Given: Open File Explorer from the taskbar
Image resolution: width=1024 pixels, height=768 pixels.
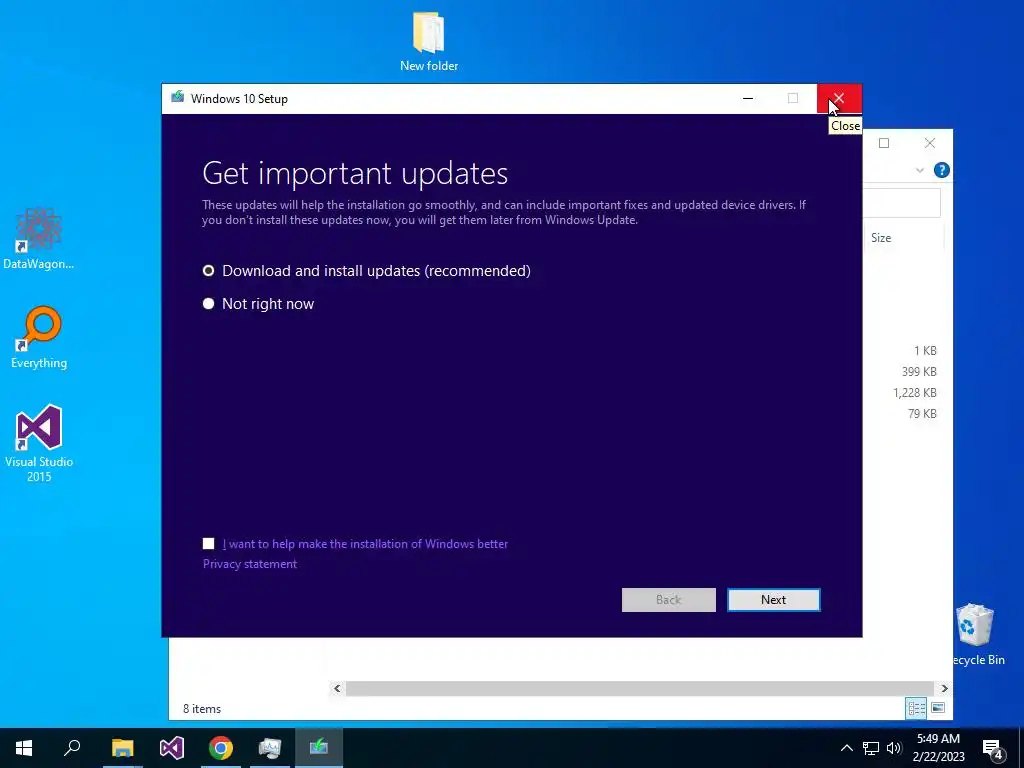Looking at the screenshot, I should point(122,748).
